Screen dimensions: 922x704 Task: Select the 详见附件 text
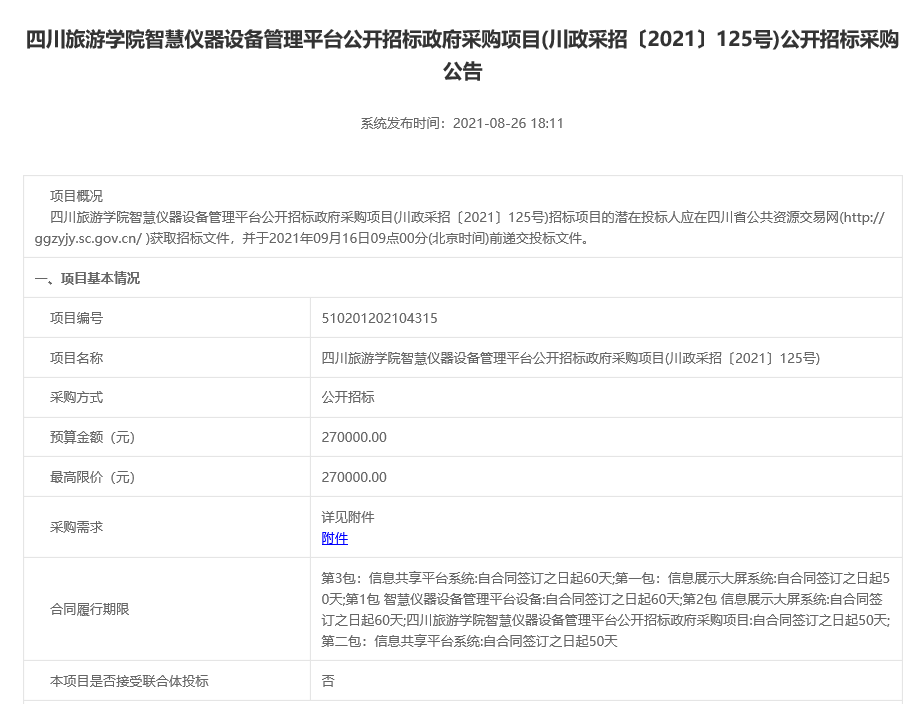pos(348,517)
